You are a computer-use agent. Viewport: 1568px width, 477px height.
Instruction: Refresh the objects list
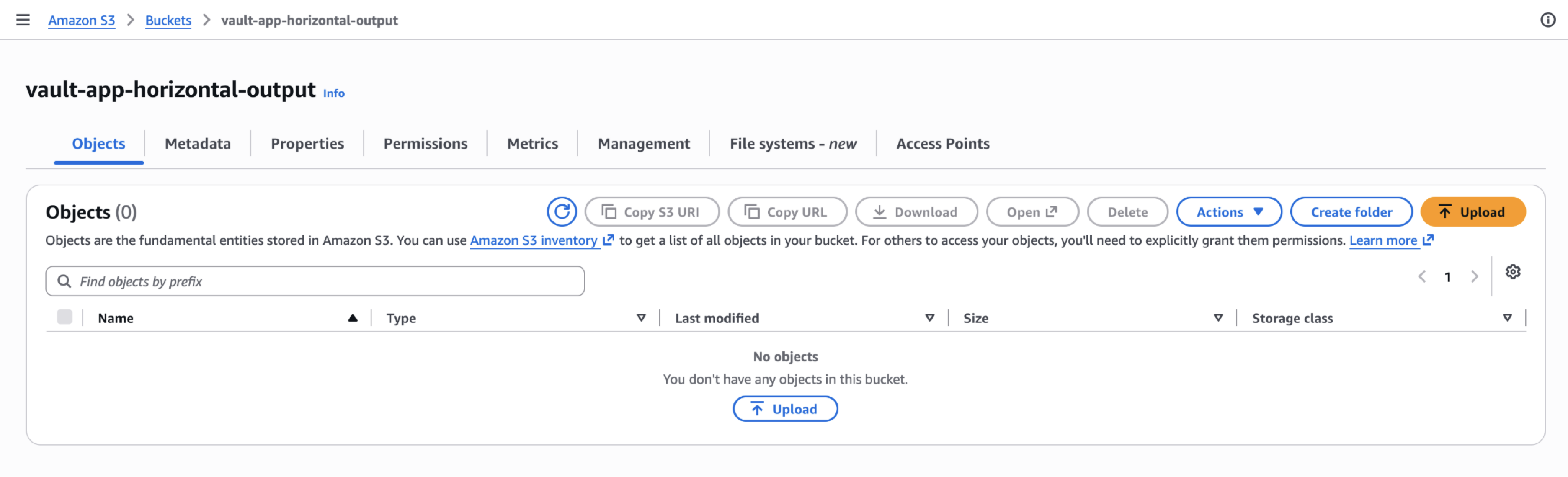[561, 212]
